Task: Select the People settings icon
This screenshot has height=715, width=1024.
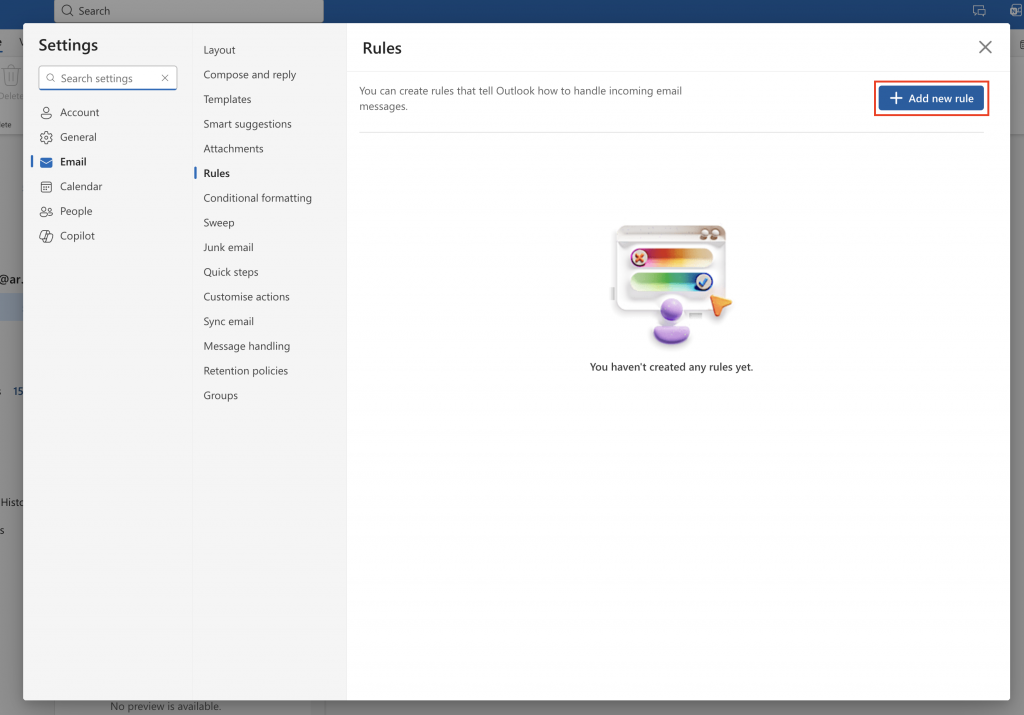Action: [x=46, y=211]
